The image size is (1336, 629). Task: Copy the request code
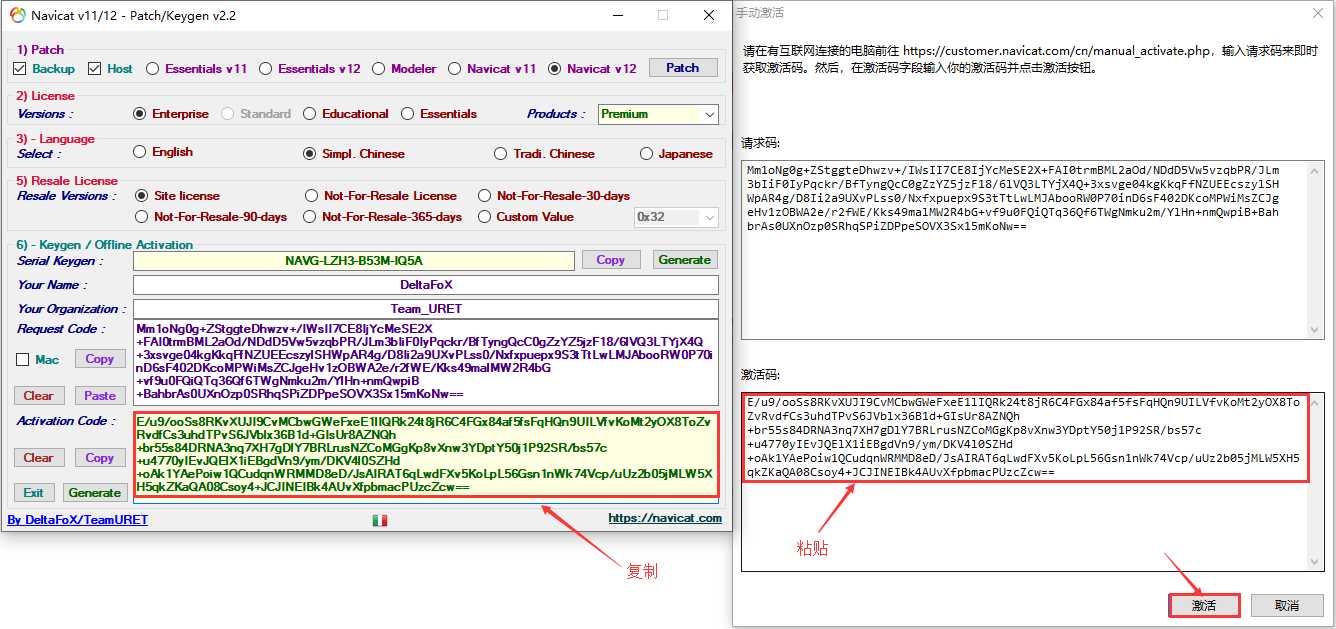tap(100, 359)
